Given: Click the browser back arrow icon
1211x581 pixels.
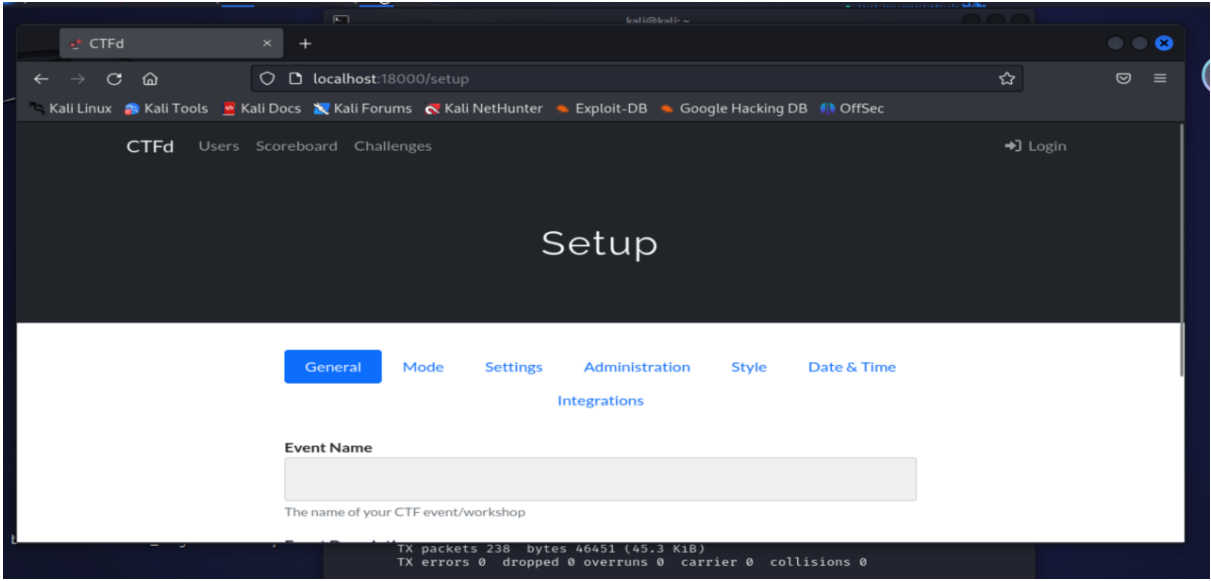Looking at the screenshot, I should click(42, 79).
